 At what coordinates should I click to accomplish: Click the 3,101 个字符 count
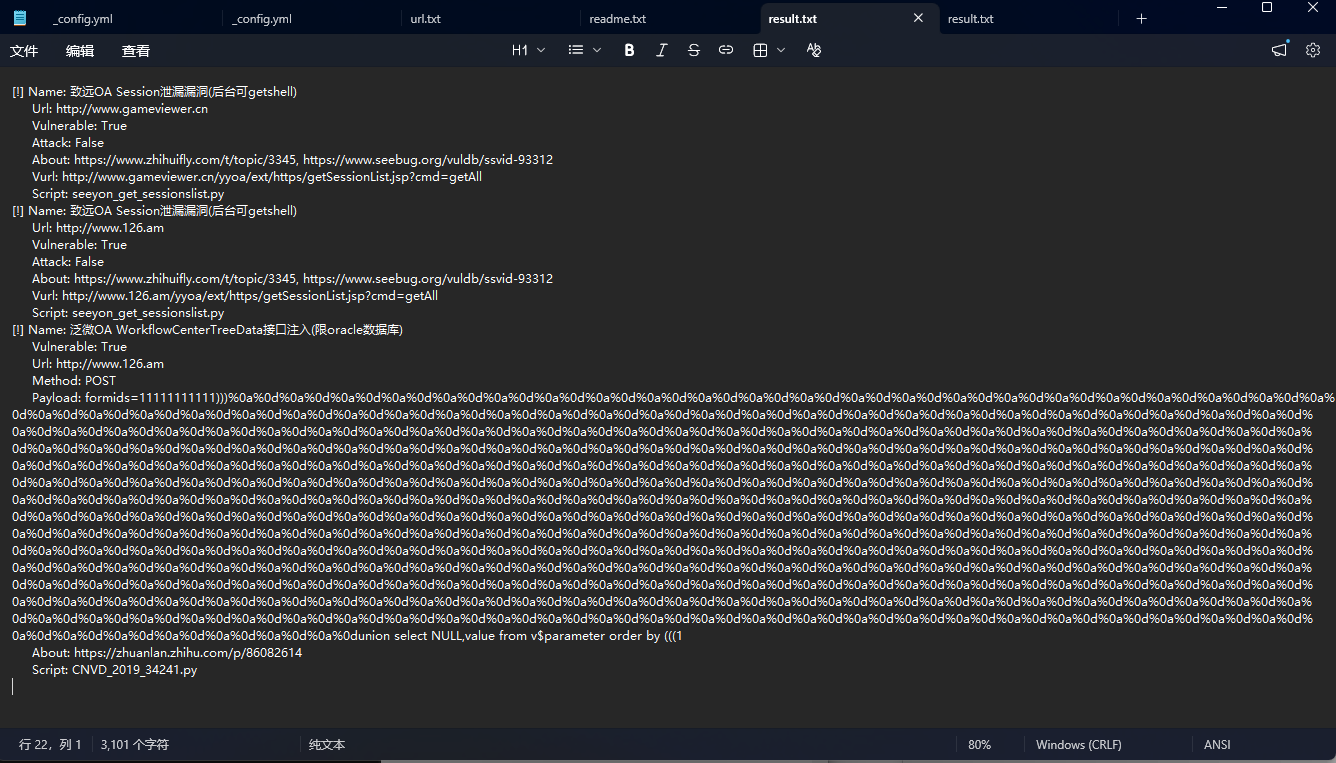(135, 745)
